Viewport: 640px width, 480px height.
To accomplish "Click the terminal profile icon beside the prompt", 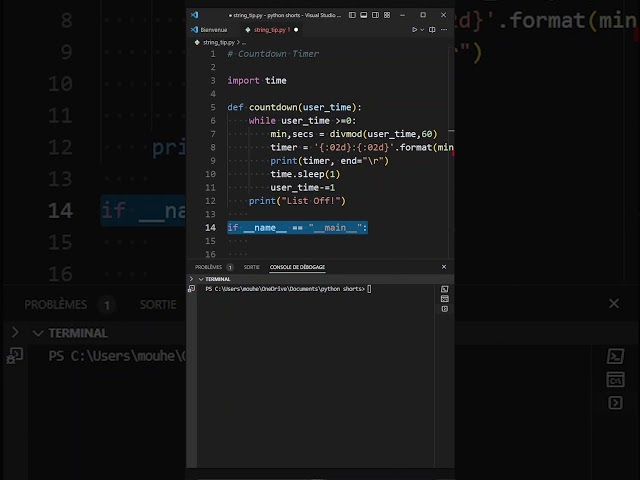I will coord(191,289).
